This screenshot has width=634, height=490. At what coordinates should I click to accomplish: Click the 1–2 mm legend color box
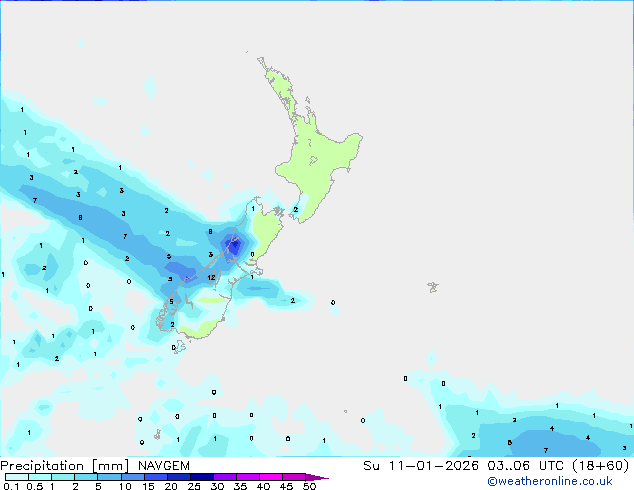pyautogui.click(x=63, y=477)
